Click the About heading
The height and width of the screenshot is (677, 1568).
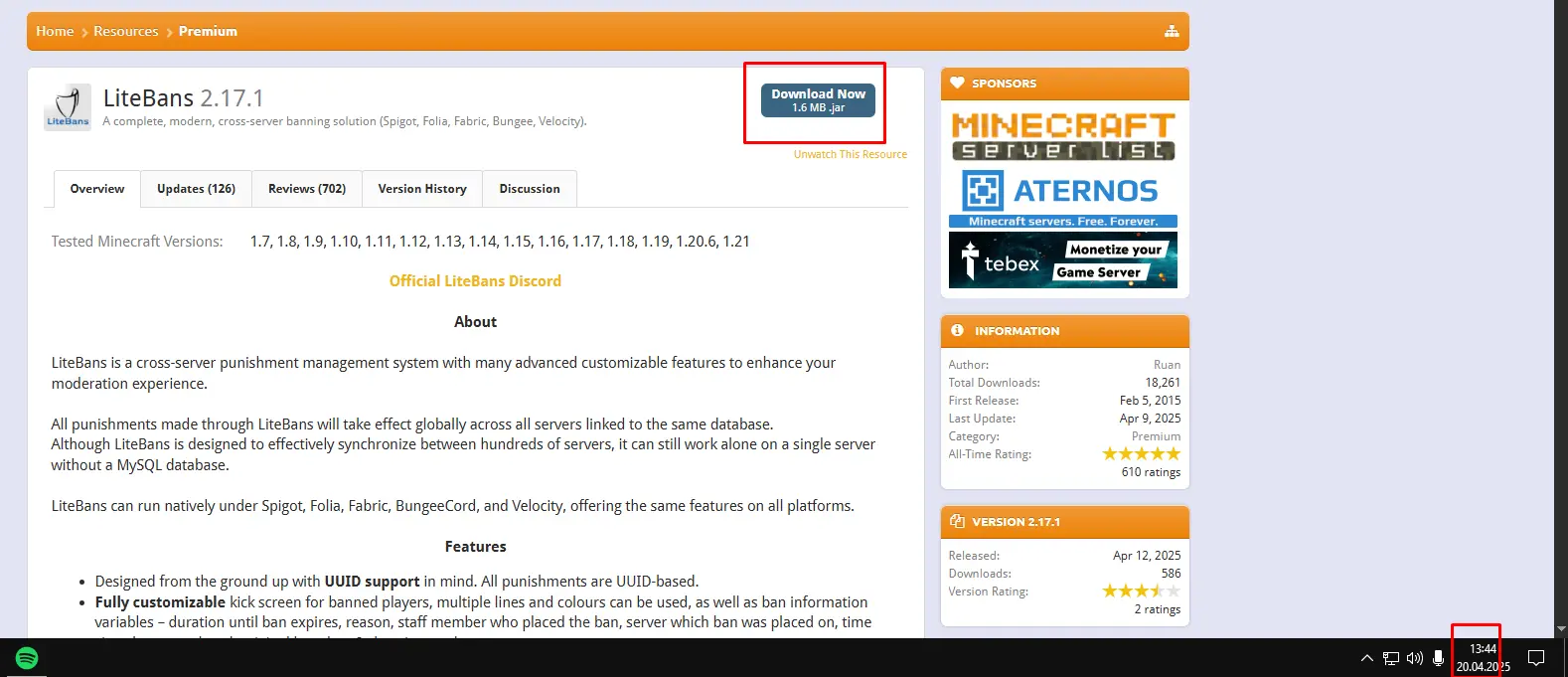click(x=475, y=322)
